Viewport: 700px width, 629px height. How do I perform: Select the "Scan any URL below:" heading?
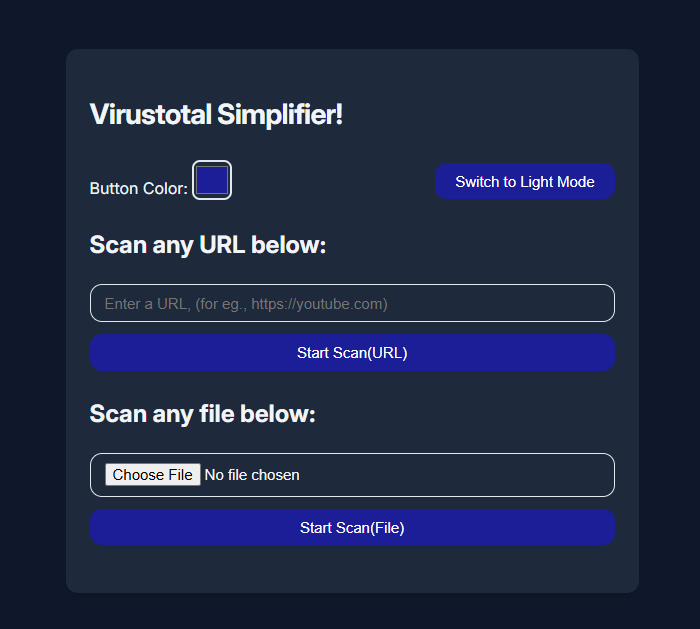click(x=208, y=245)
